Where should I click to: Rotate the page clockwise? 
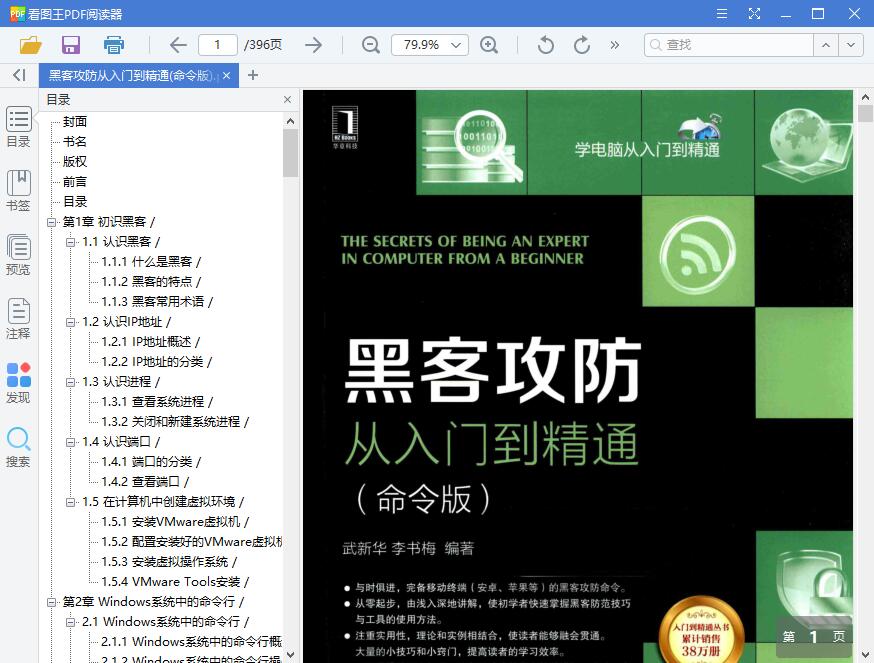coord(581,45)
